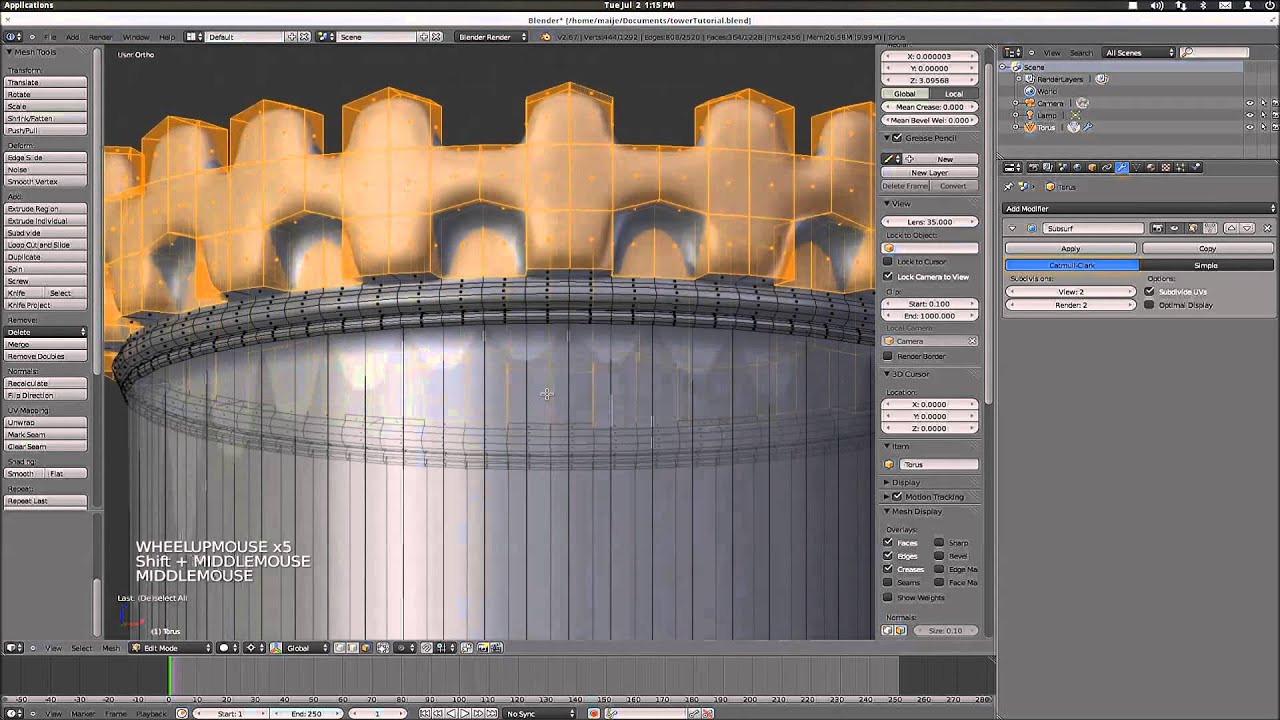Viewport: 1280px width, 720px height.
Task: Open the Scene properties tab
Action: [1063, 167]
